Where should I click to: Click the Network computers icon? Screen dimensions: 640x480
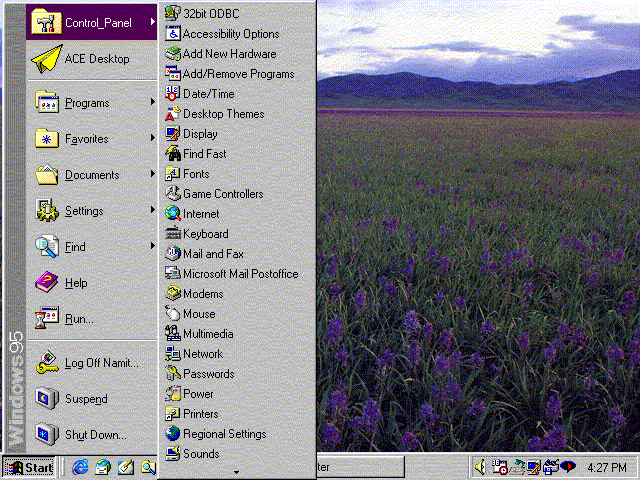[173, 353]
